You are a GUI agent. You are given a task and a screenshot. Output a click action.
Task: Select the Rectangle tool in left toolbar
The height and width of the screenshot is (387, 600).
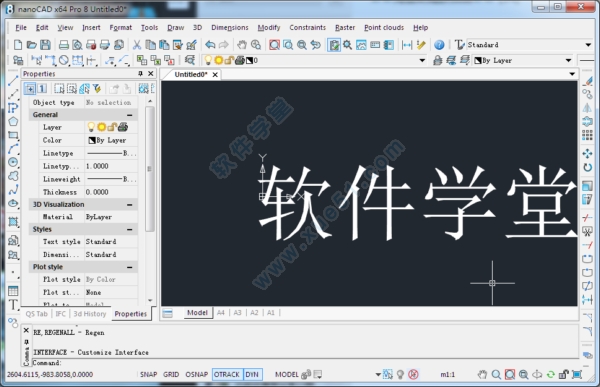pyautogui.click(x=13, y=135)
